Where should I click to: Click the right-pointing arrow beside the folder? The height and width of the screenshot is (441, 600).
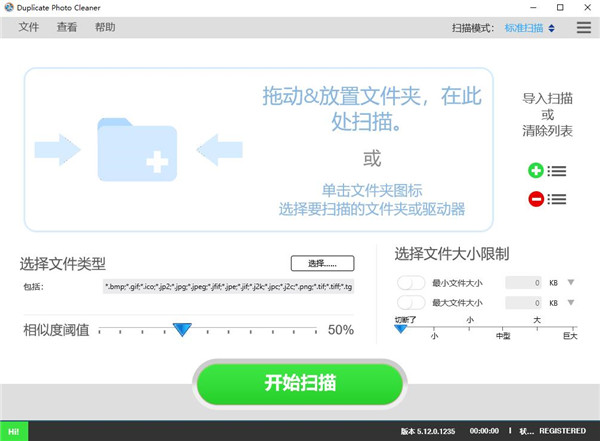pyautogui.click(x=57, y=150)
